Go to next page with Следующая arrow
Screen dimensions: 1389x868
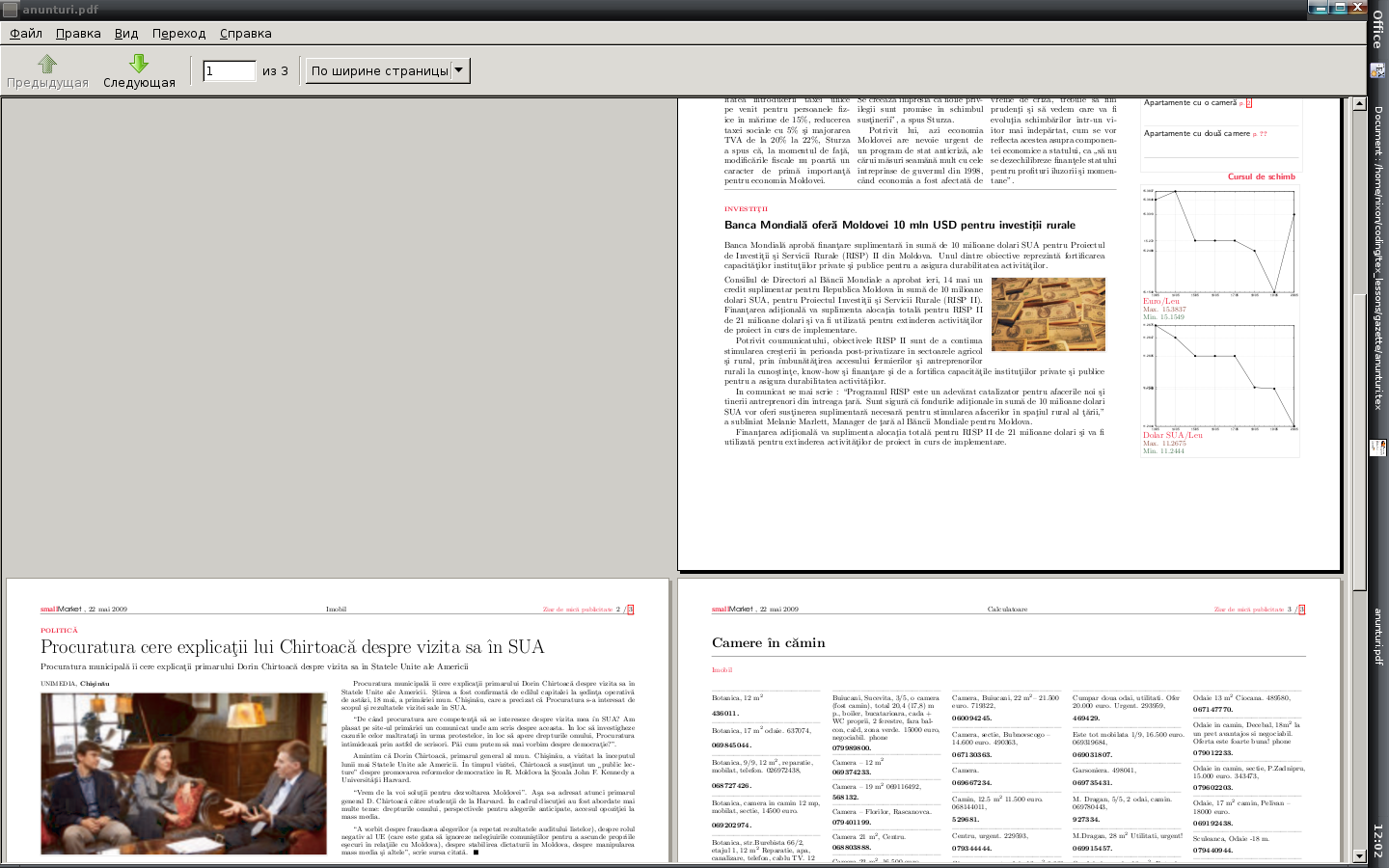point(139,71)
